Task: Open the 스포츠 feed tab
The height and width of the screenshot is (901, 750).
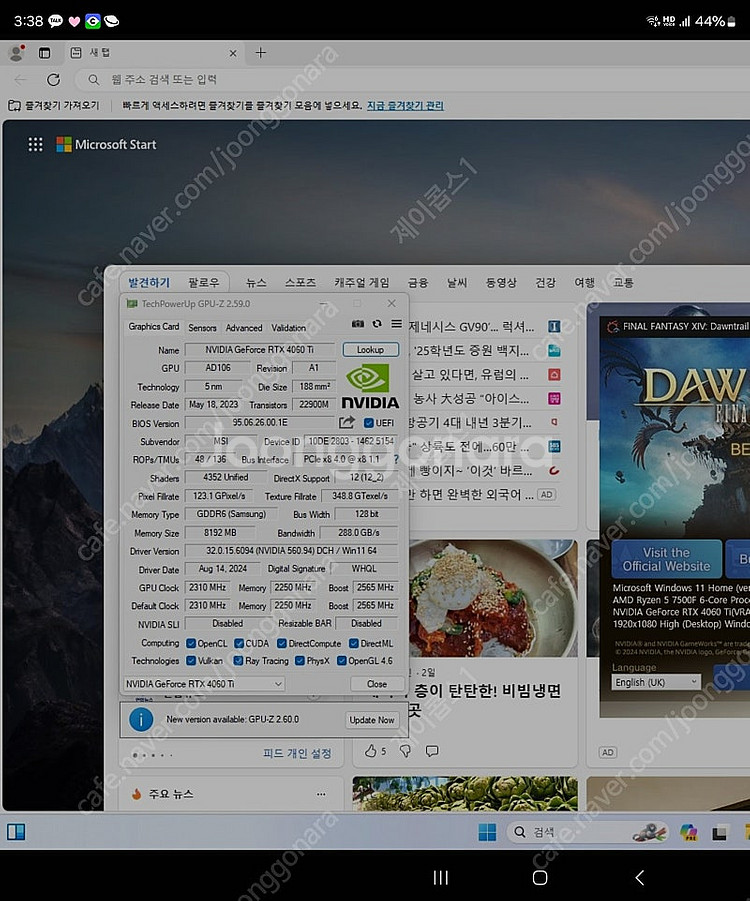Action: [x=300, y=282]
